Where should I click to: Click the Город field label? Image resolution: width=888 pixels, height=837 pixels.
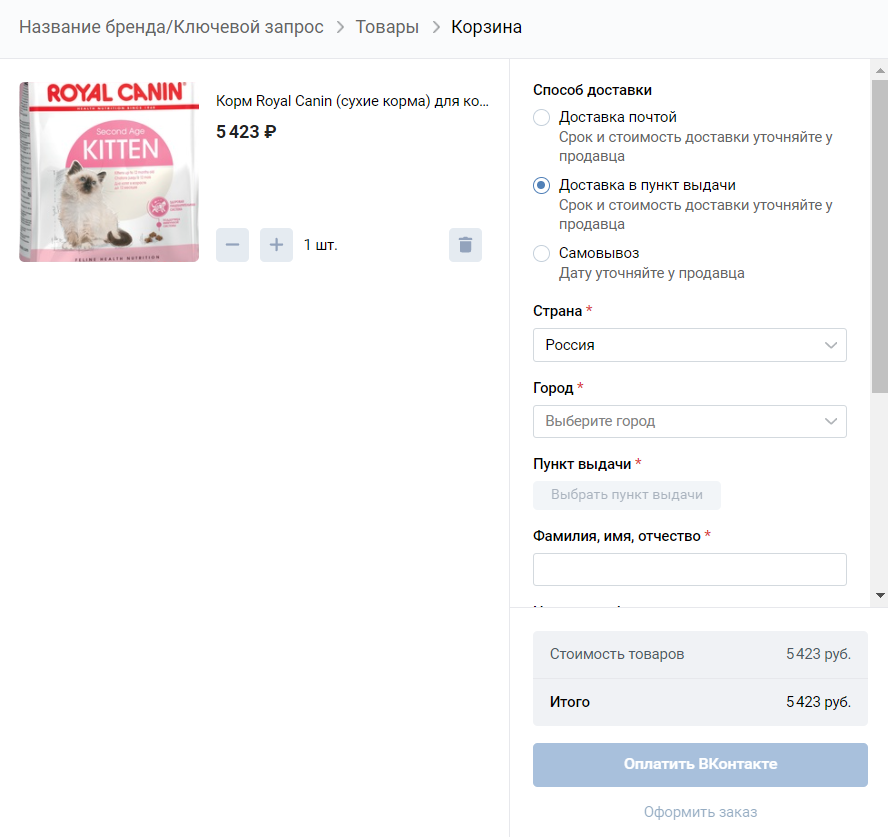tap(553, 388)
